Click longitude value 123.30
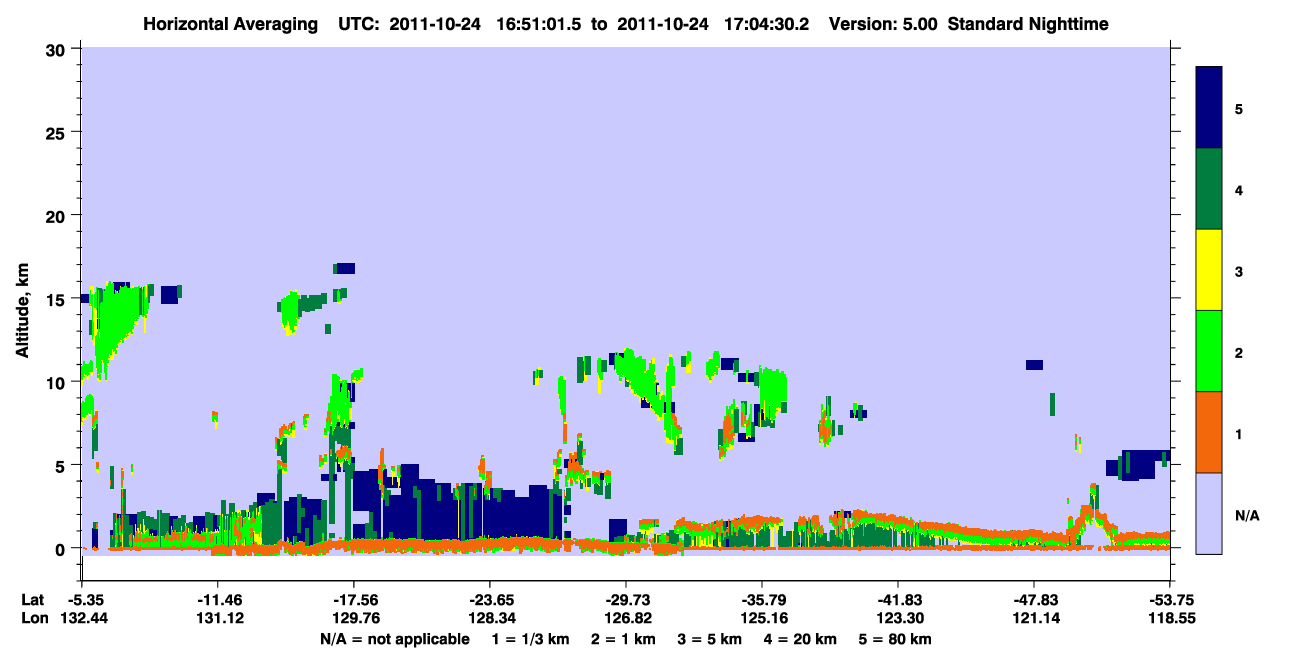This screenshot has width=1300, height=667. [898, 618]
